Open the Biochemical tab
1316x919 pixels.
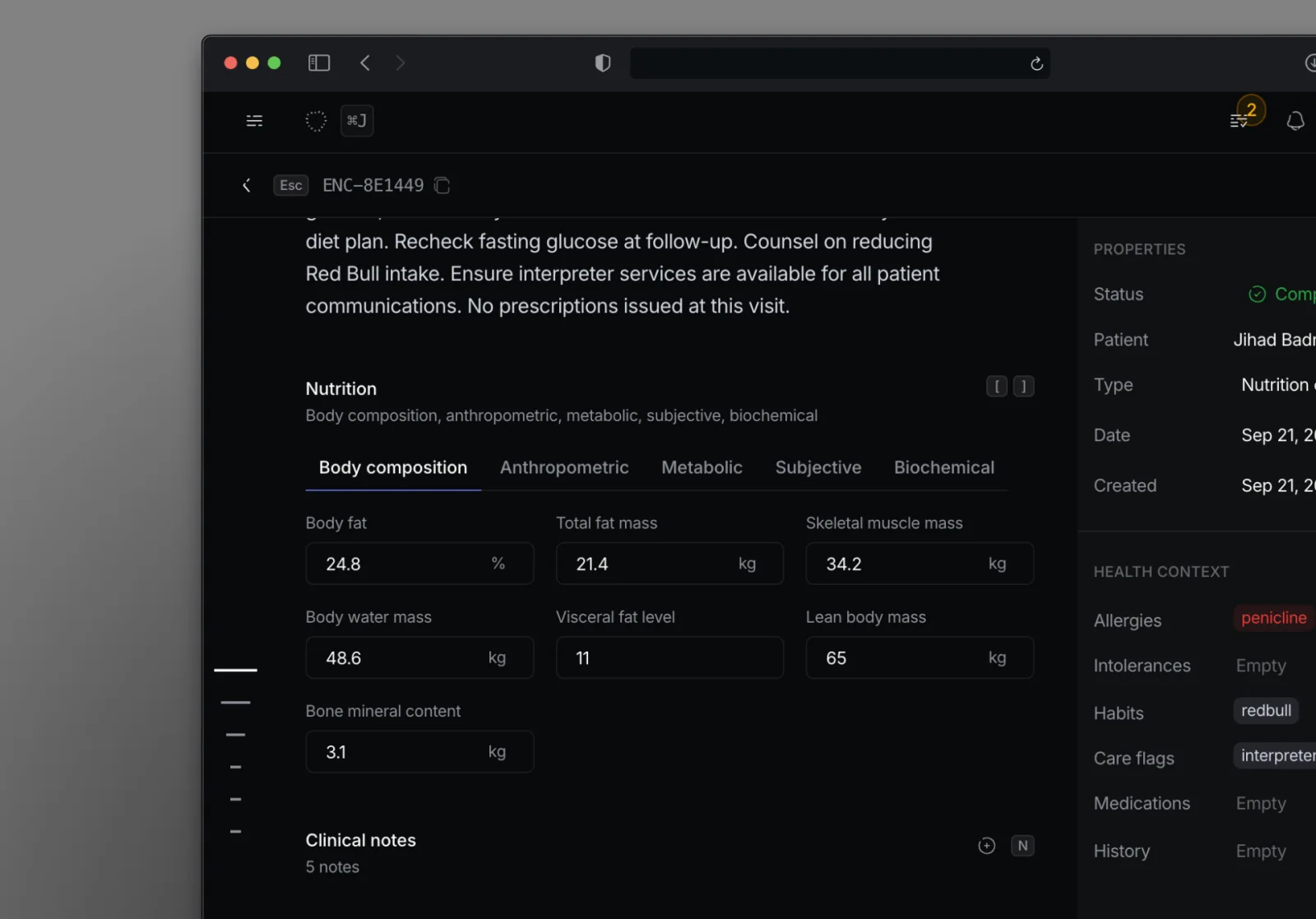(x=944, y=467)
